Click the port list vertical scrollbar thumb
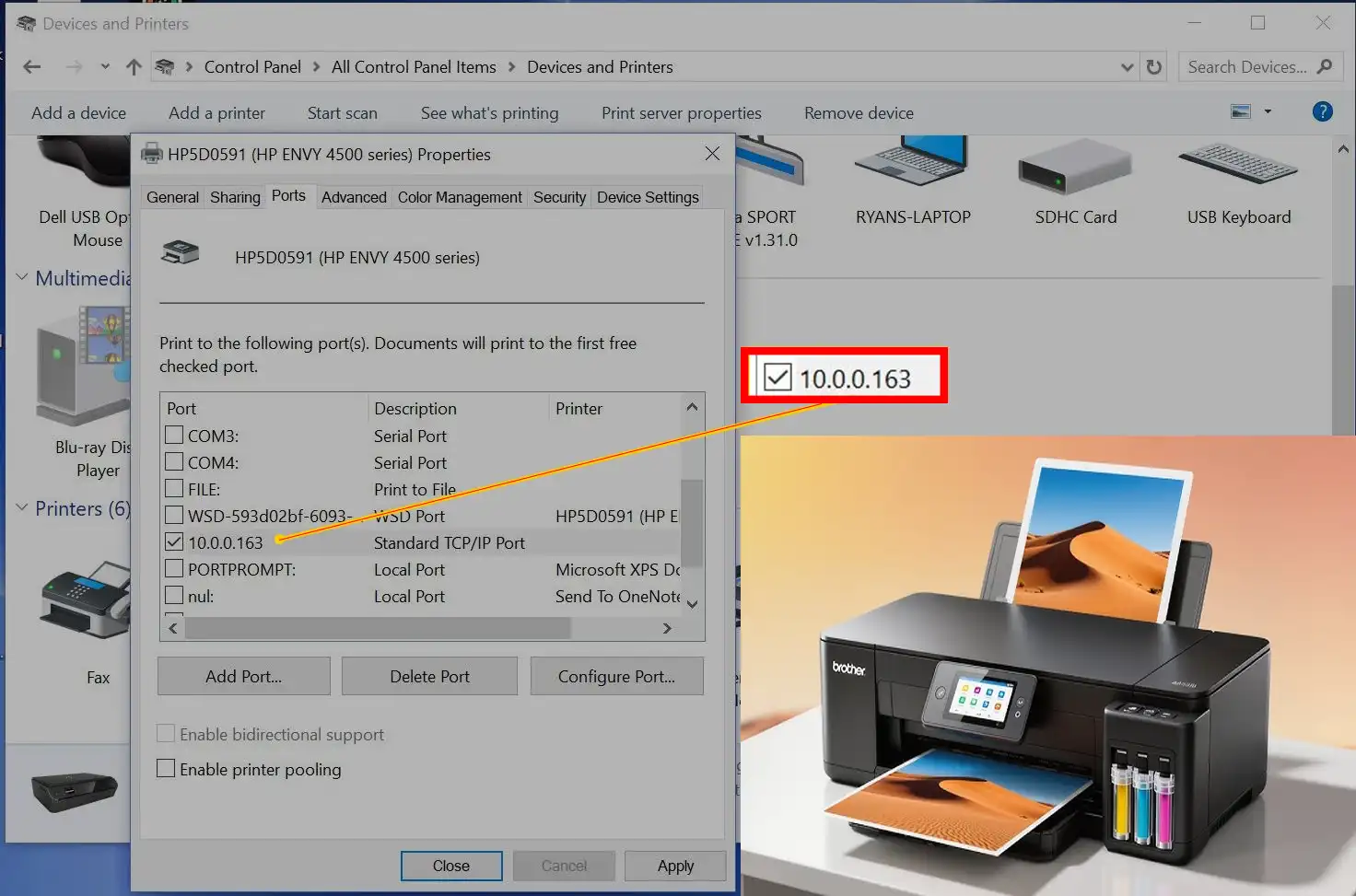The image size is (1356, 896). coord(692,522)
